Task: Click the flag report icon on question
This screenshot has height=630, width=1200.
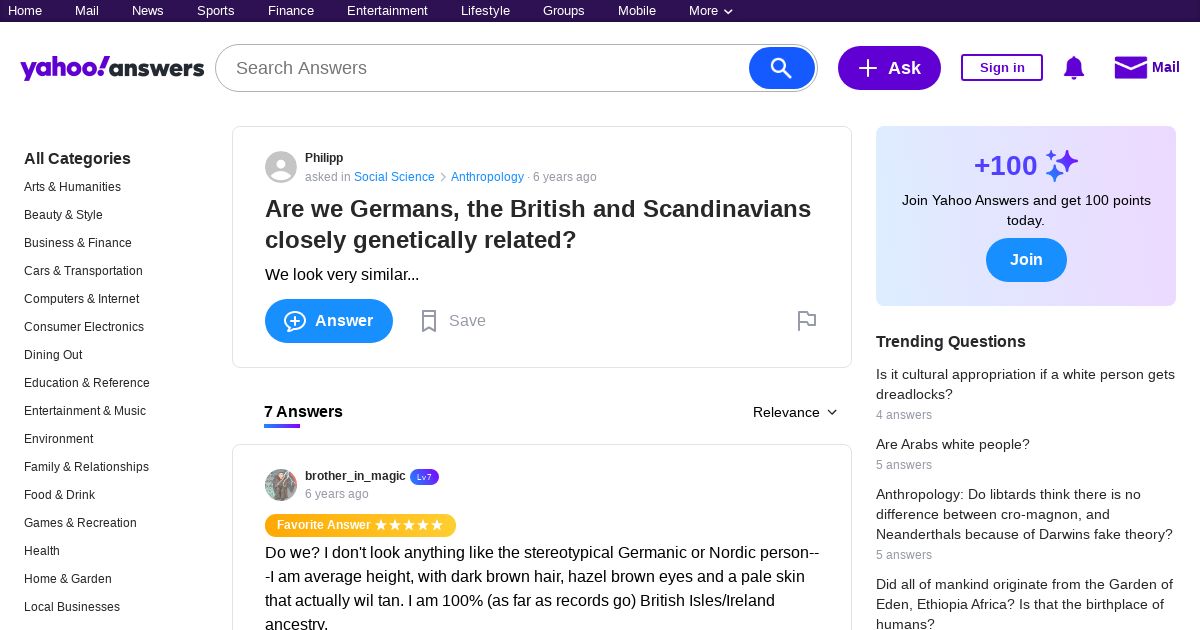Action: pyautogui.click(x=807, y=321)
